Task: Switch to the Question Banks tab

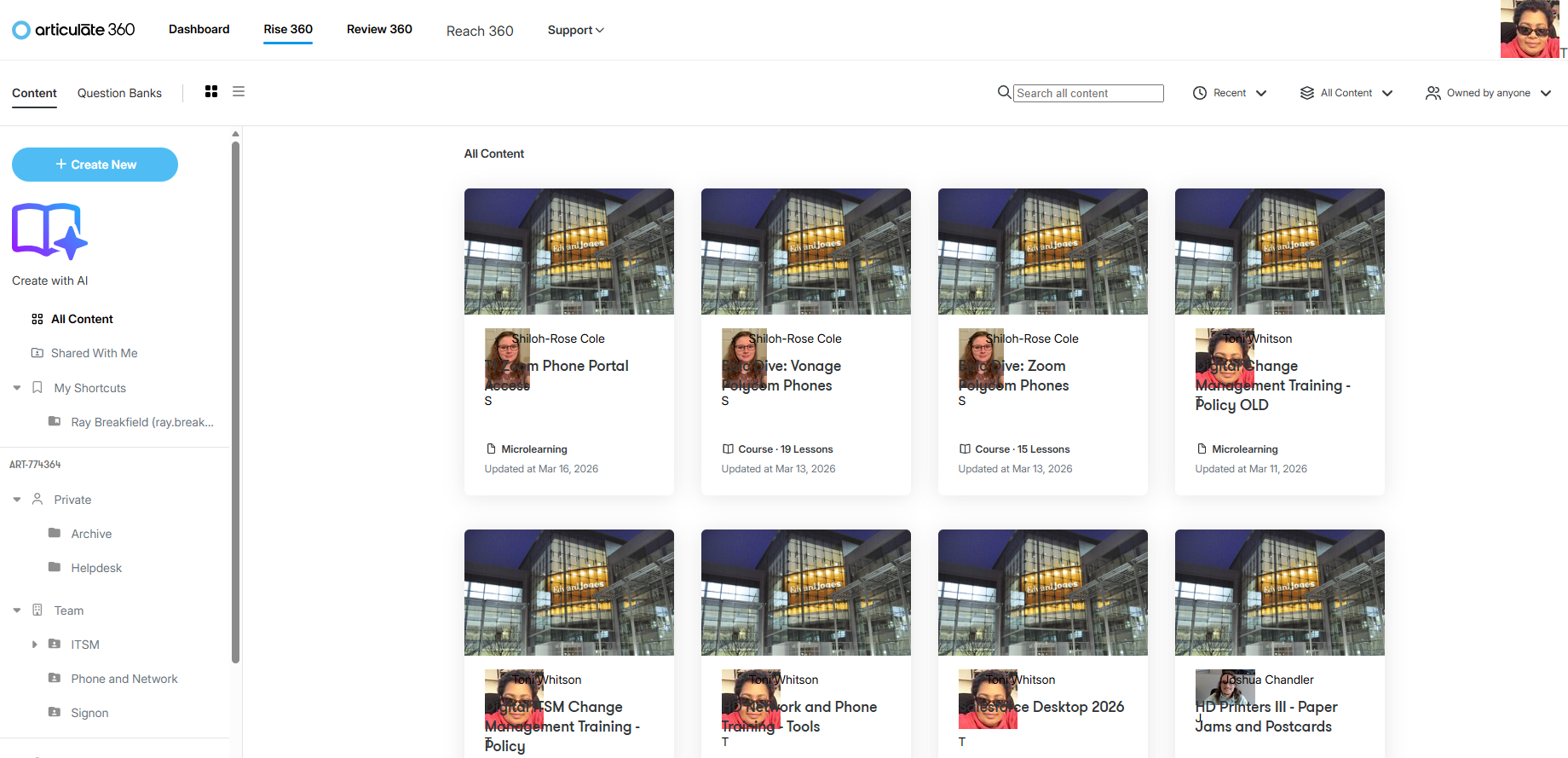Action: pos(119,93)
